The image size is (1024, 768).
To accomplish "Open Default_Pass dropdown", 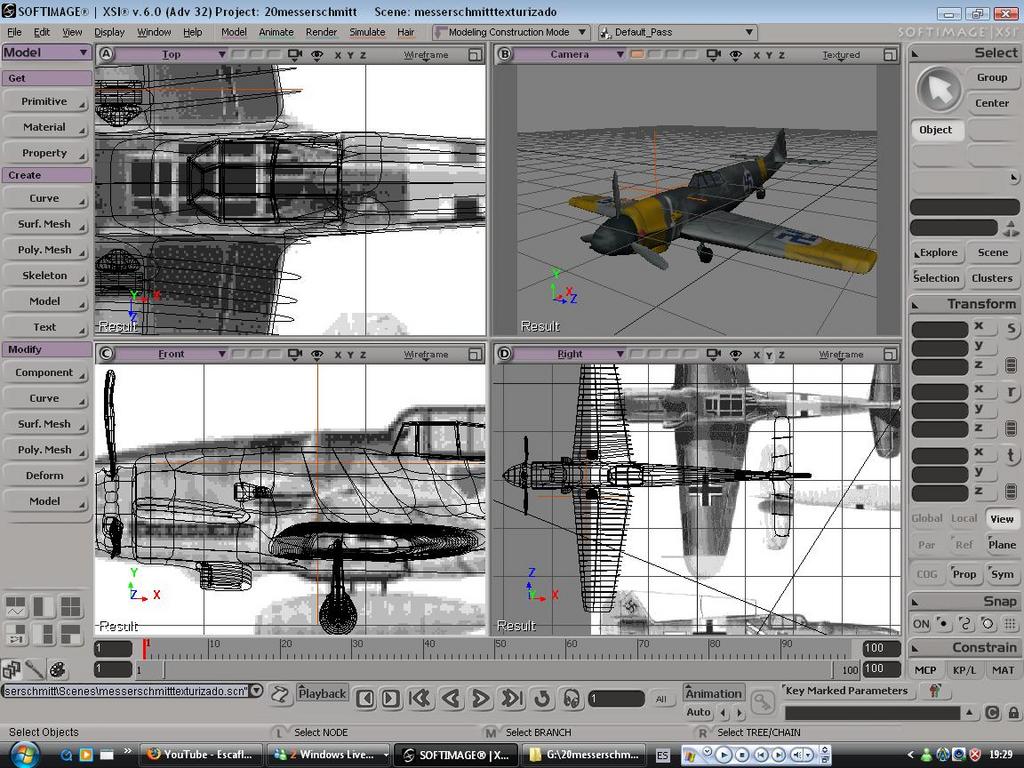I will pos(677,32).
